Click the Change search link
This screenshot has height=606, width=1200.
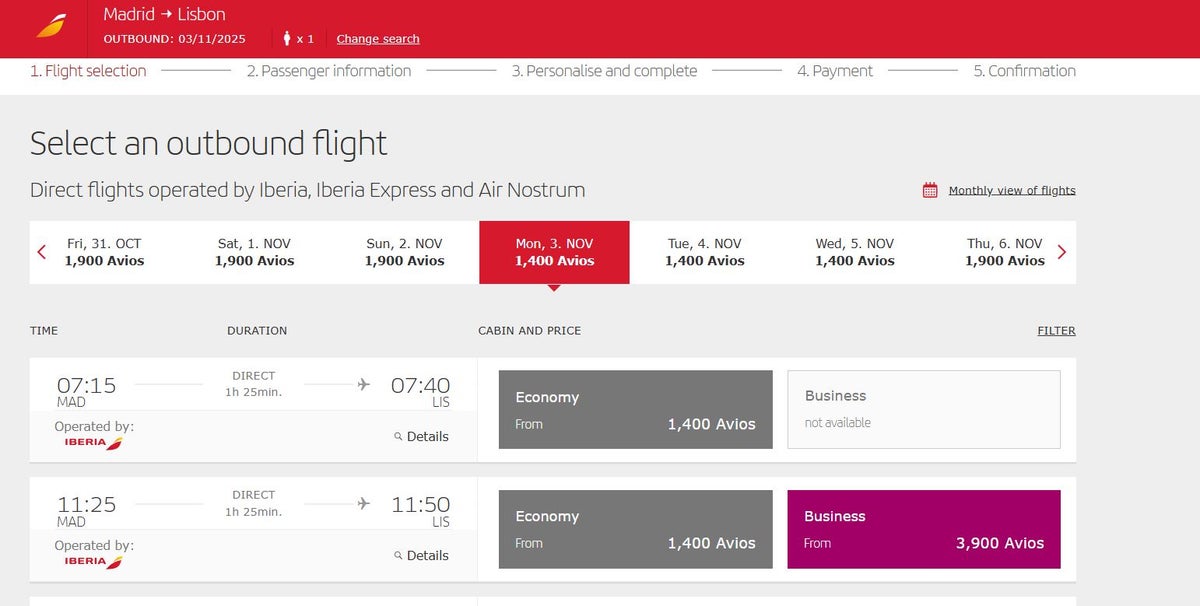click(x=378, y=39)
